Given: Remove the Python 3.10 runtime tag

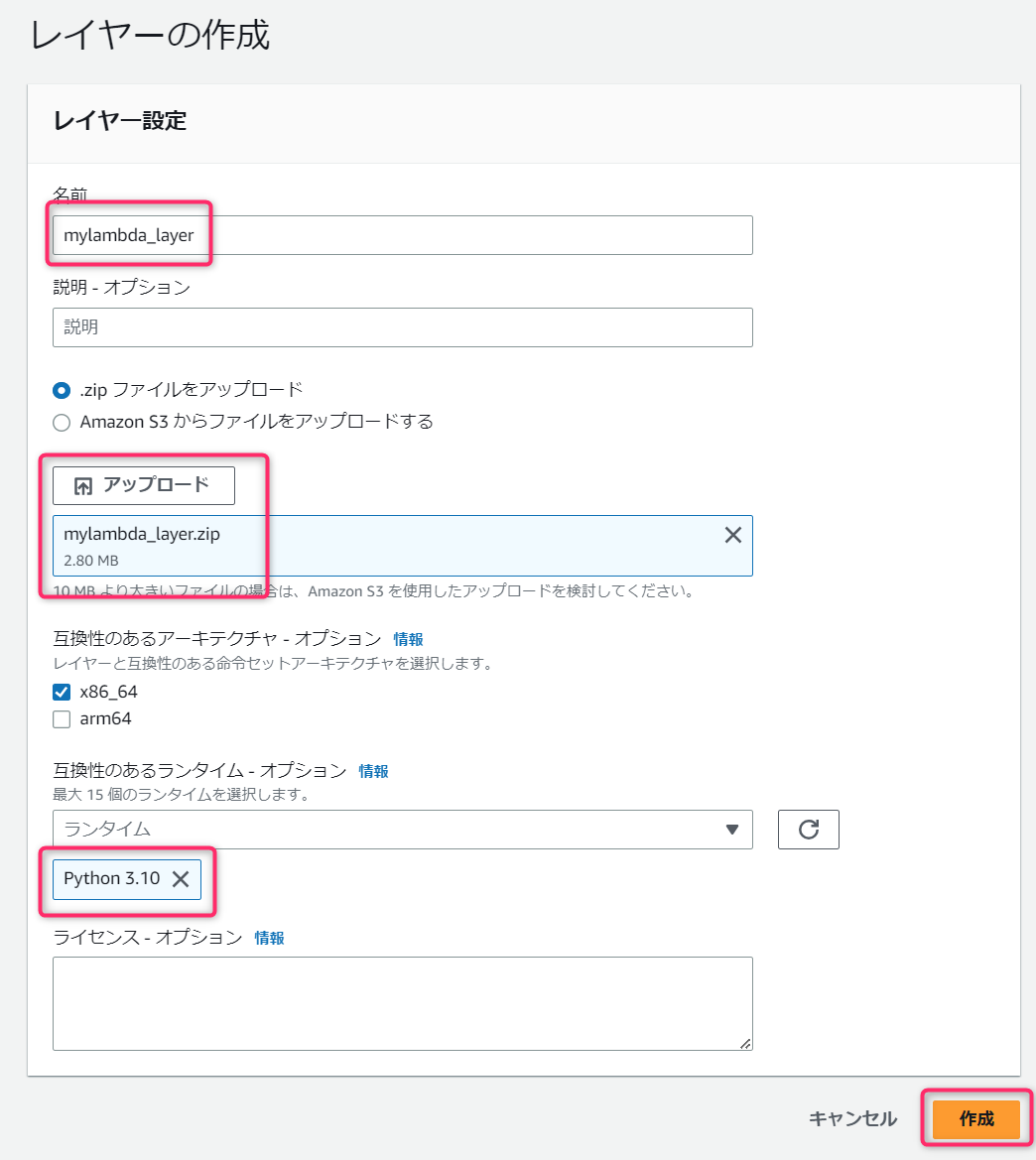Looking at the screenshot, I should [x=181, y=879].
